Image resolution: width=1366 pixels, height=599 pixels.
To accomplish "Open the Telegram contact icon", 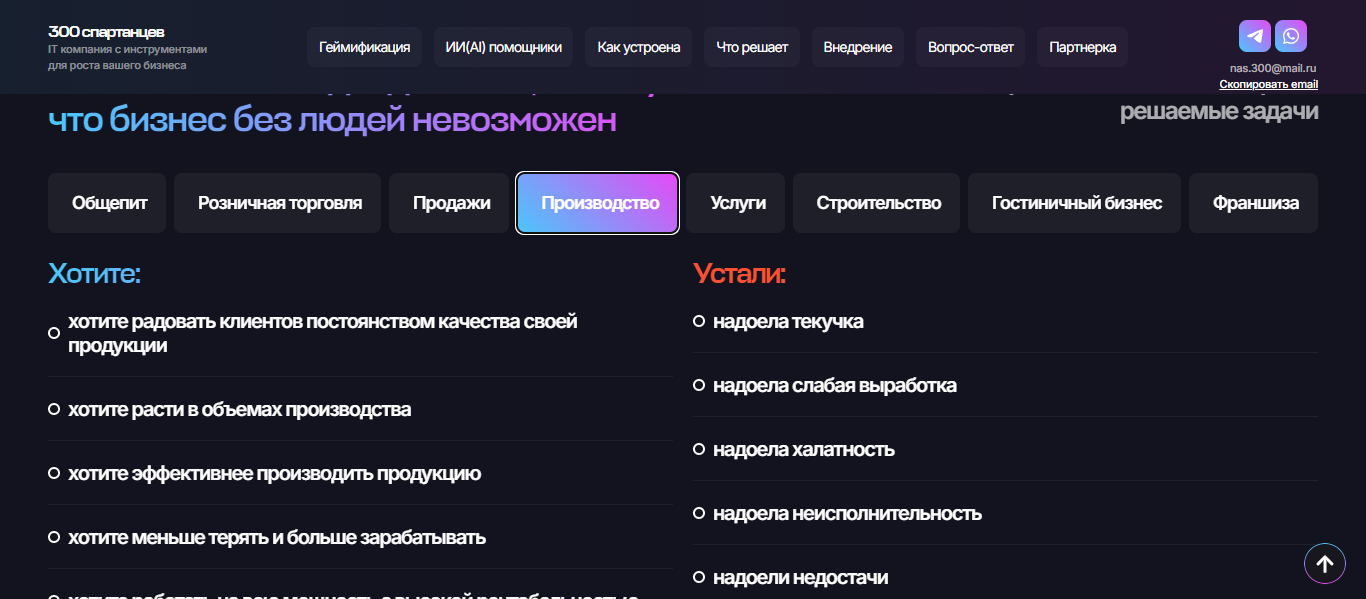I will [1255, 36].
